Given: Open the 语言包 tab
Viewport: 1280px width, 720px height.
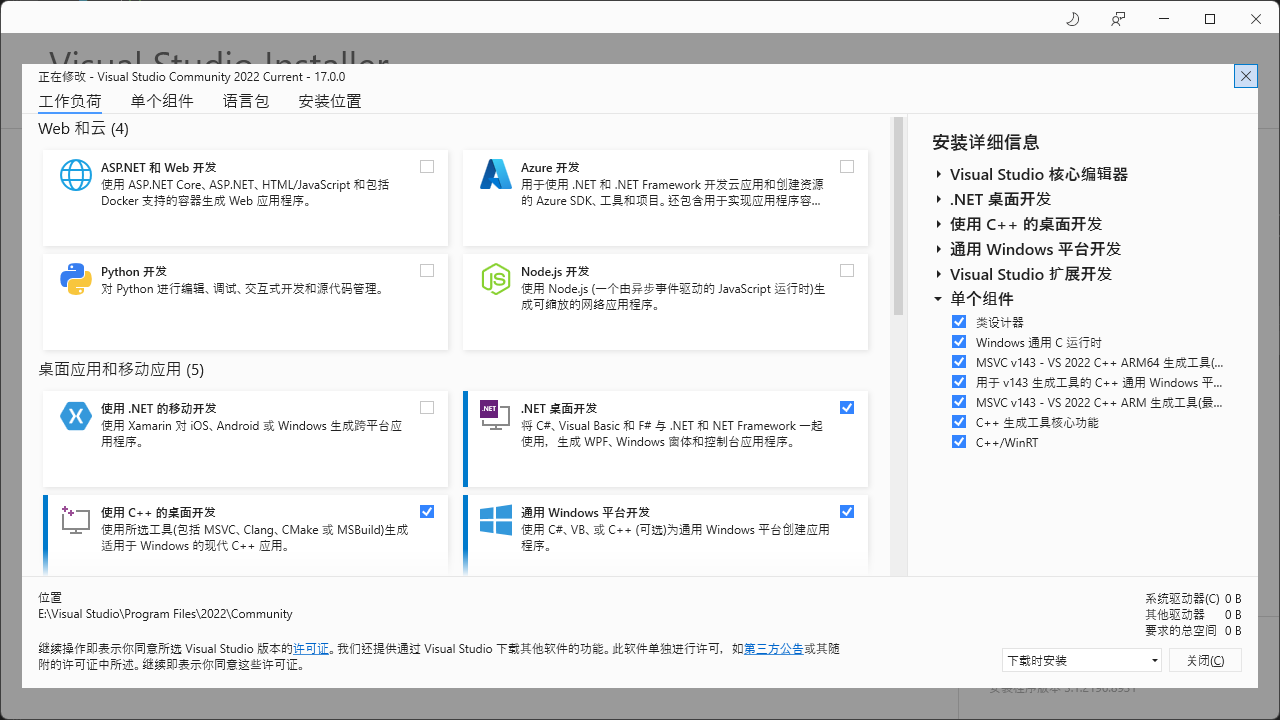Looking at the screenshot, I should [x=245, y=100].
